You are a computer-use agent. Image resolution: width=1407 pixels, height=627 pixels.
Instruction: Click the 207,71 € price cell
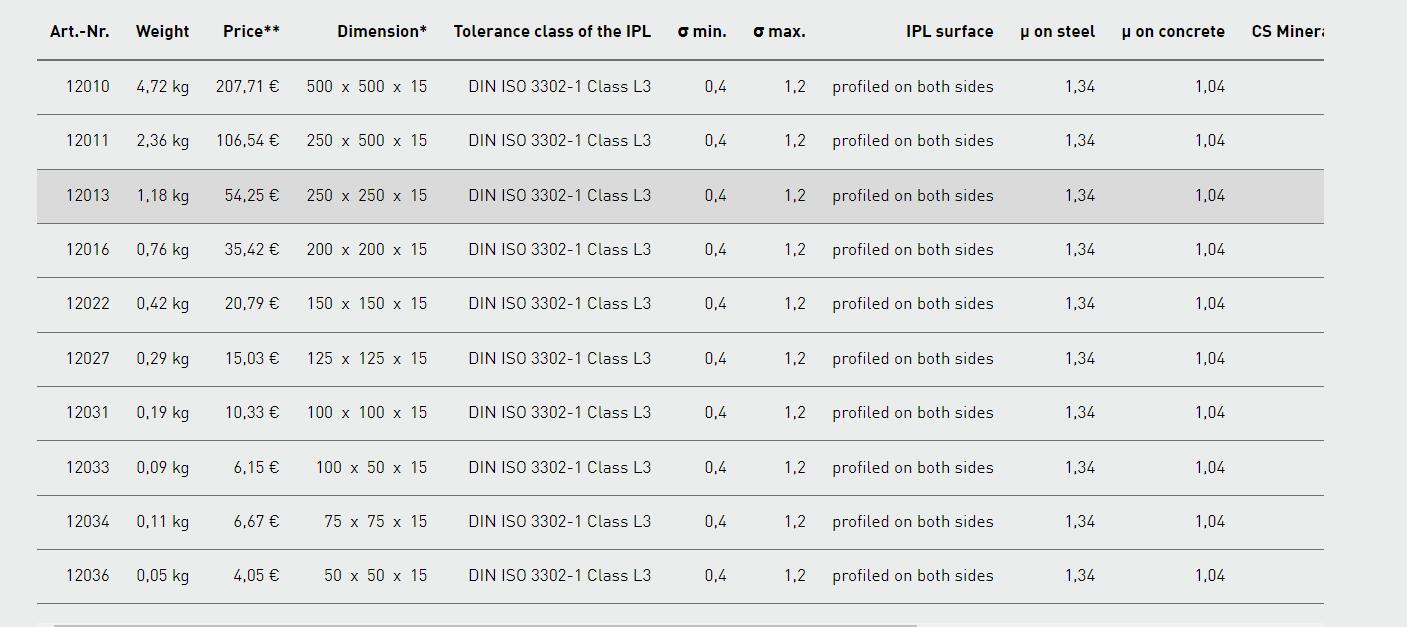point(248,87)
